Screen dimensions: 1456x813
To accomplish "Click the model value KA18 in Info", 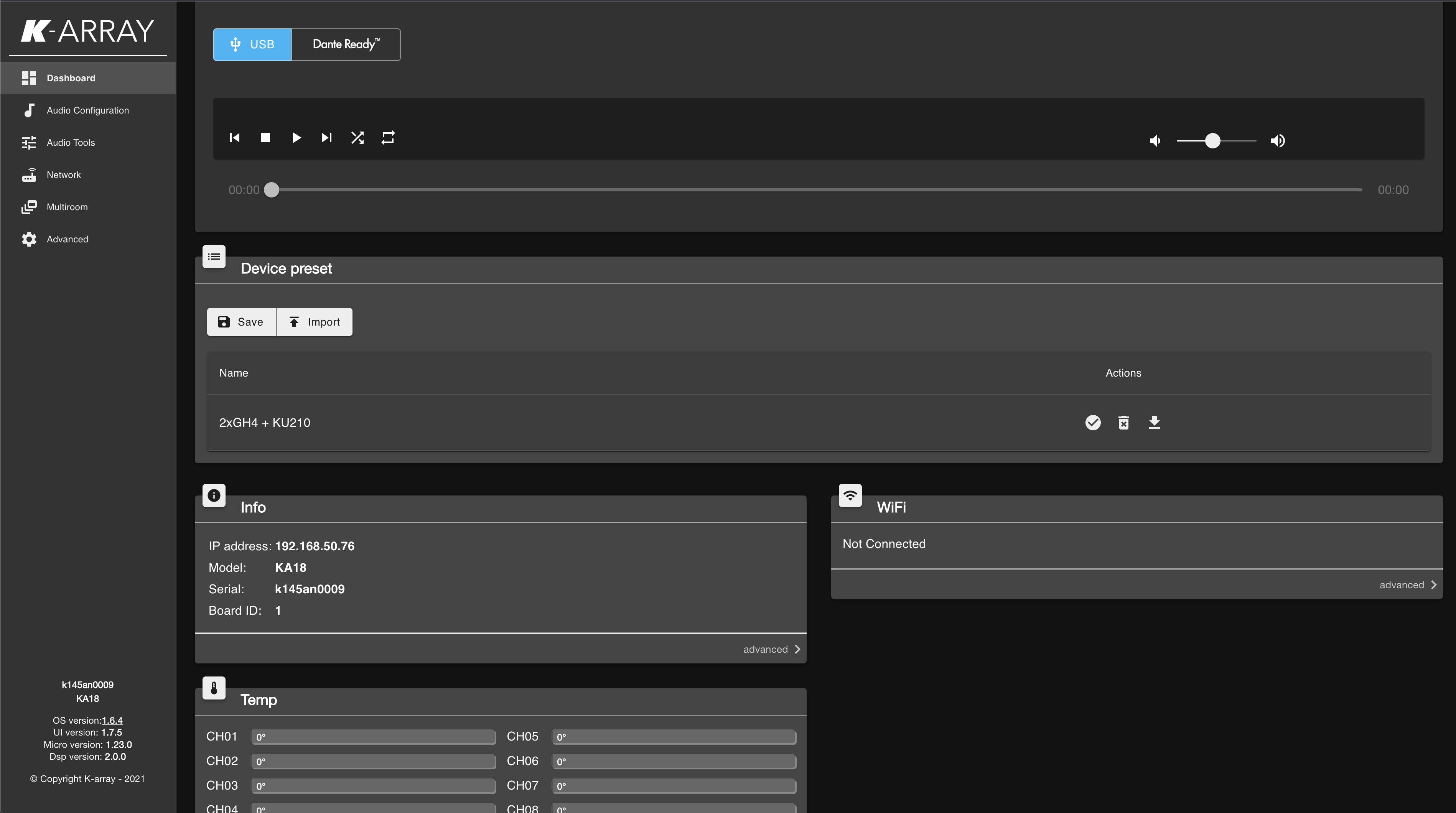I will (290, 568).
